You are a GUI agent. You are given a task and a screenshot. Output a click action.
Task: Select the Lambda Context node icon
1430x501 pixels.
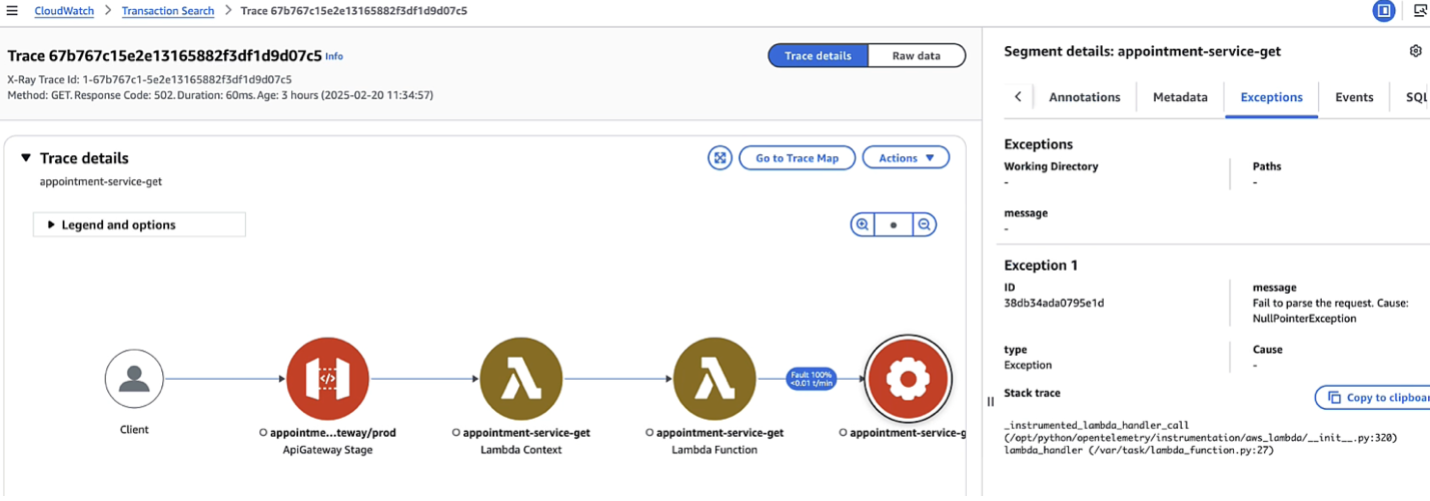coord(521,379)
